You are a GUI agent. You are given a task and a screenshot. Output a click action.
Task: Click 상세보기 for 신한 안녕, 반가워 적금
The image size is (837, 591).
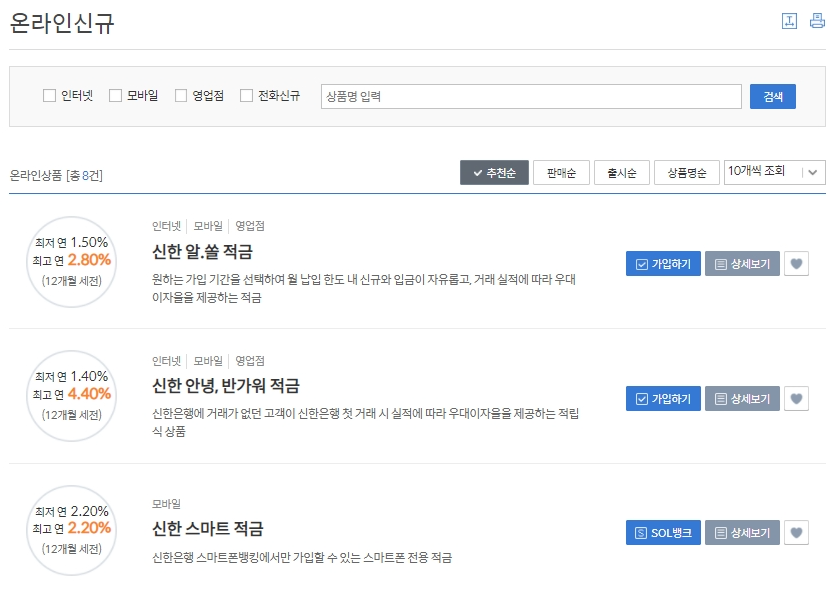pos(743,399)
